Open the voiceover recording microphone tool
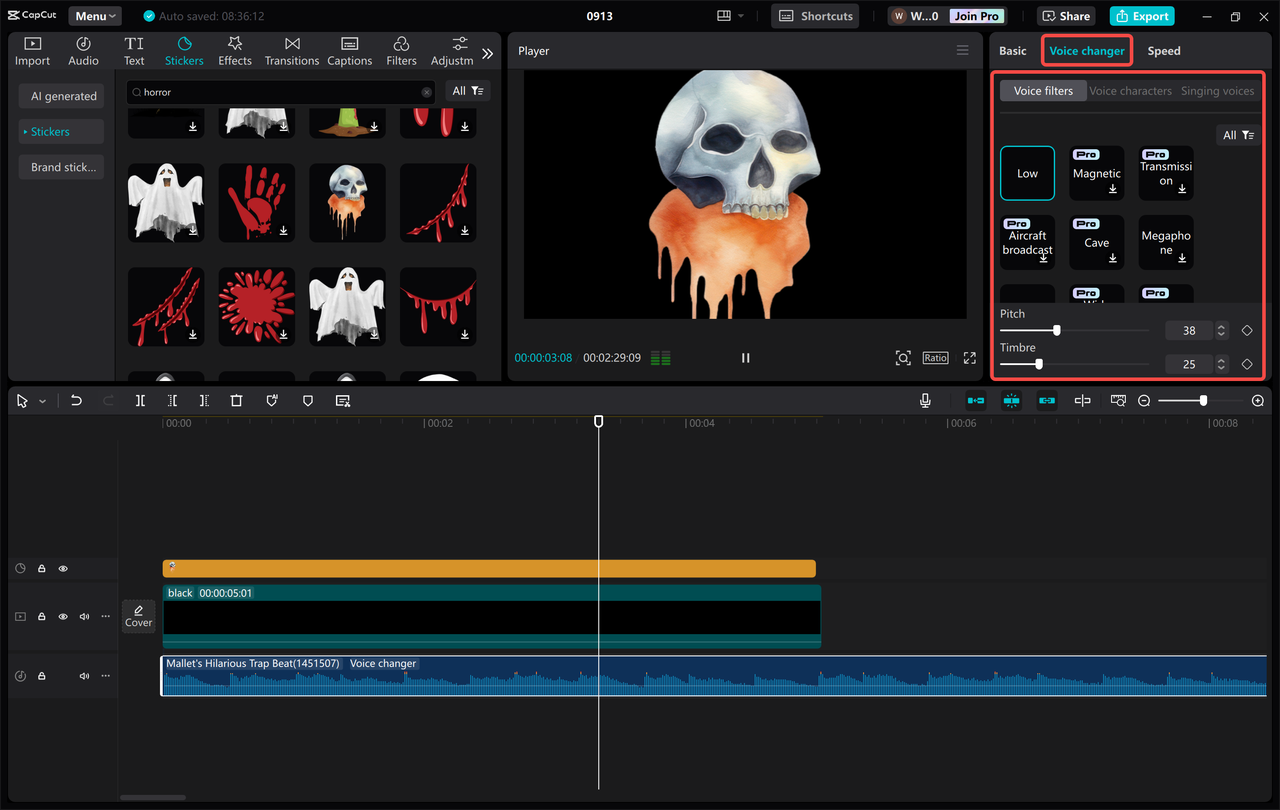Screen dimensions: 1280x810 pyautogui.click(x=925, y=400)
